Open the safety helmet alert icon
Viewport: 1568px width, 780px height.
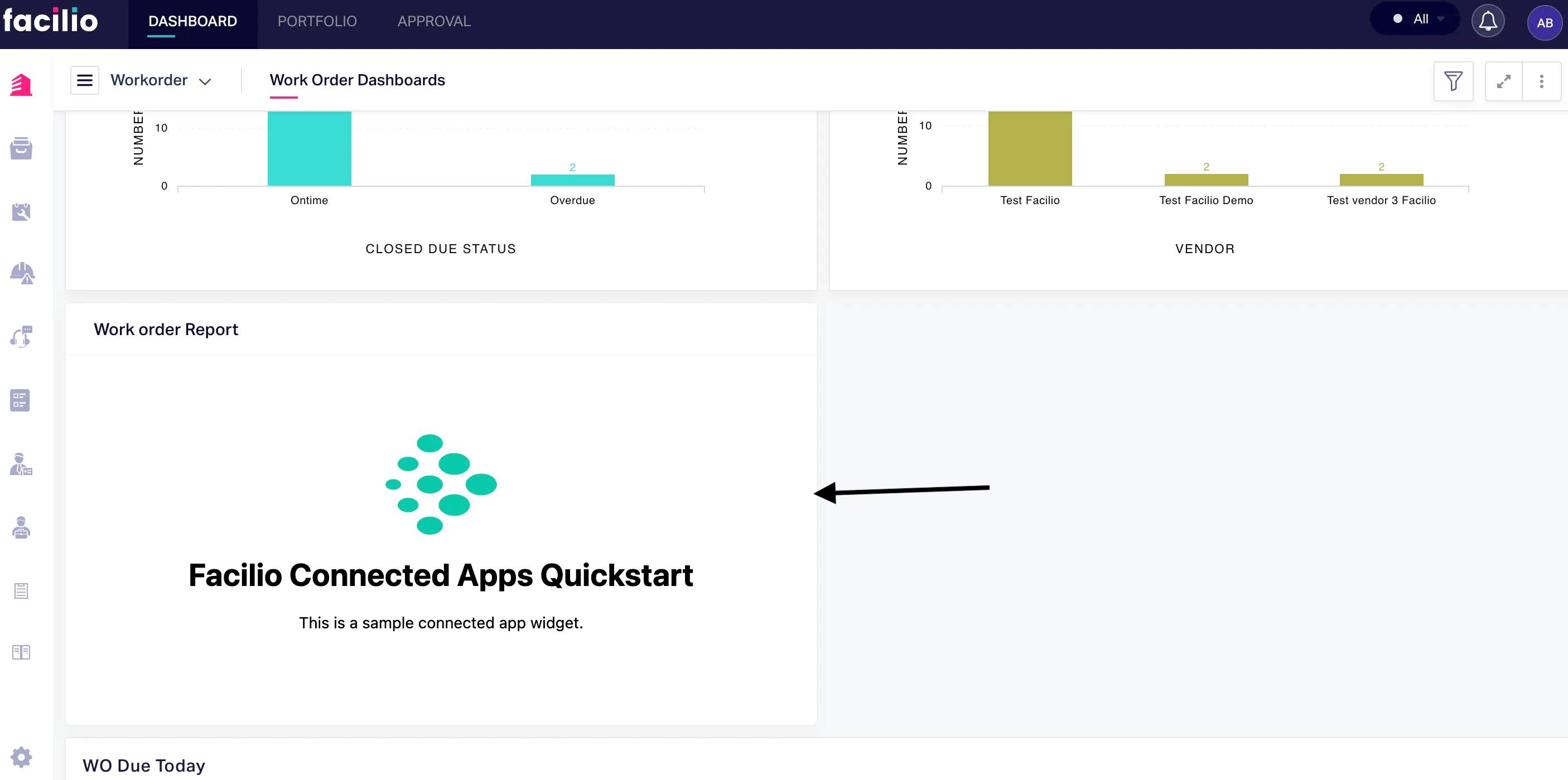22,273
